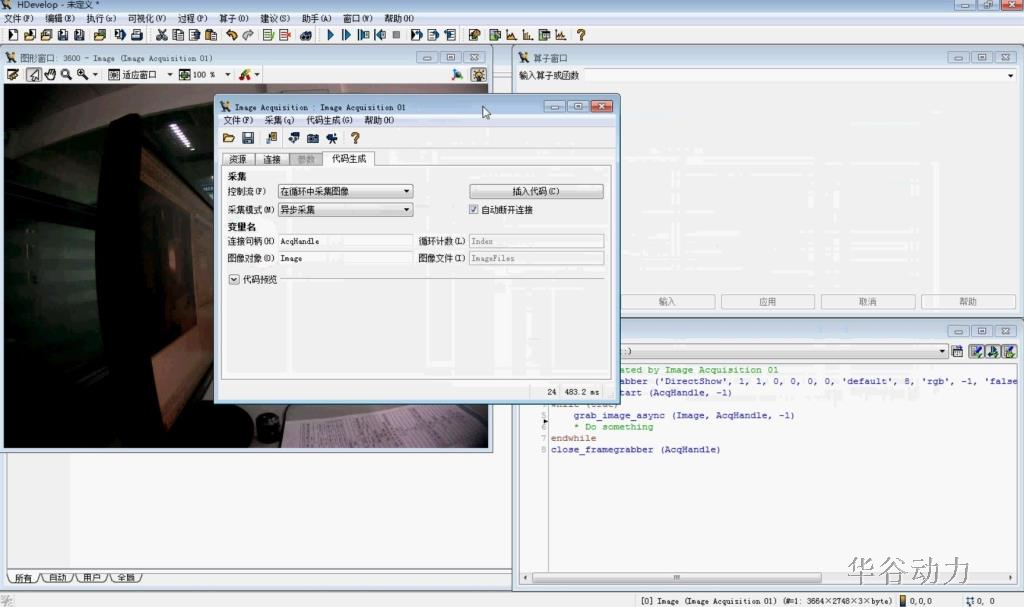The width and height of the screenshot is (1024, 607).
Task: Click the Connect icon in Image Acquisition toolbar
Action: [272, 138]
